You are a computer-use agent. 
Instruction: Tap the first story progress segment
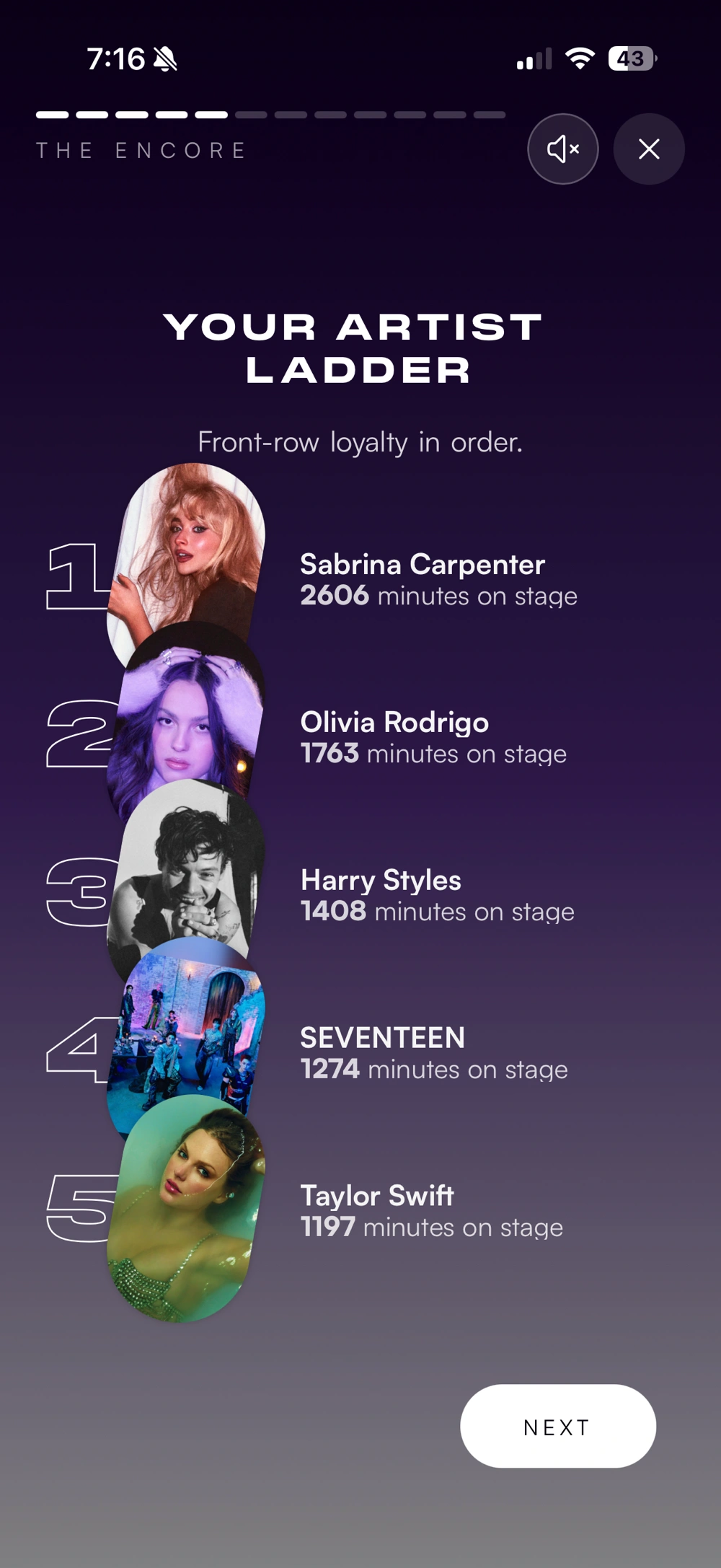[x=52, y=115]
